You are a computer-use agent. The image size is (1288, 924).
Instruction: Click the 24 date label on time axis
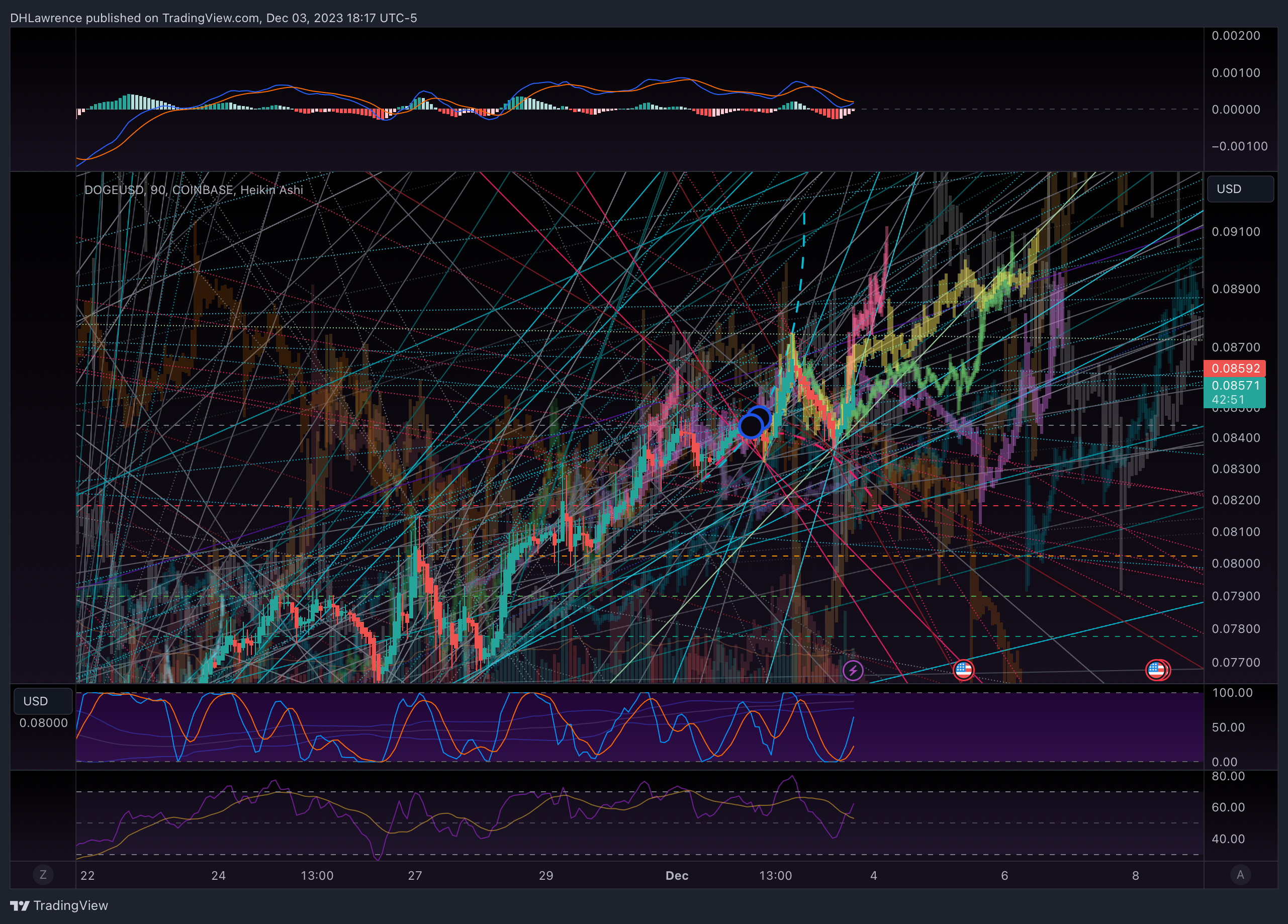219,875
